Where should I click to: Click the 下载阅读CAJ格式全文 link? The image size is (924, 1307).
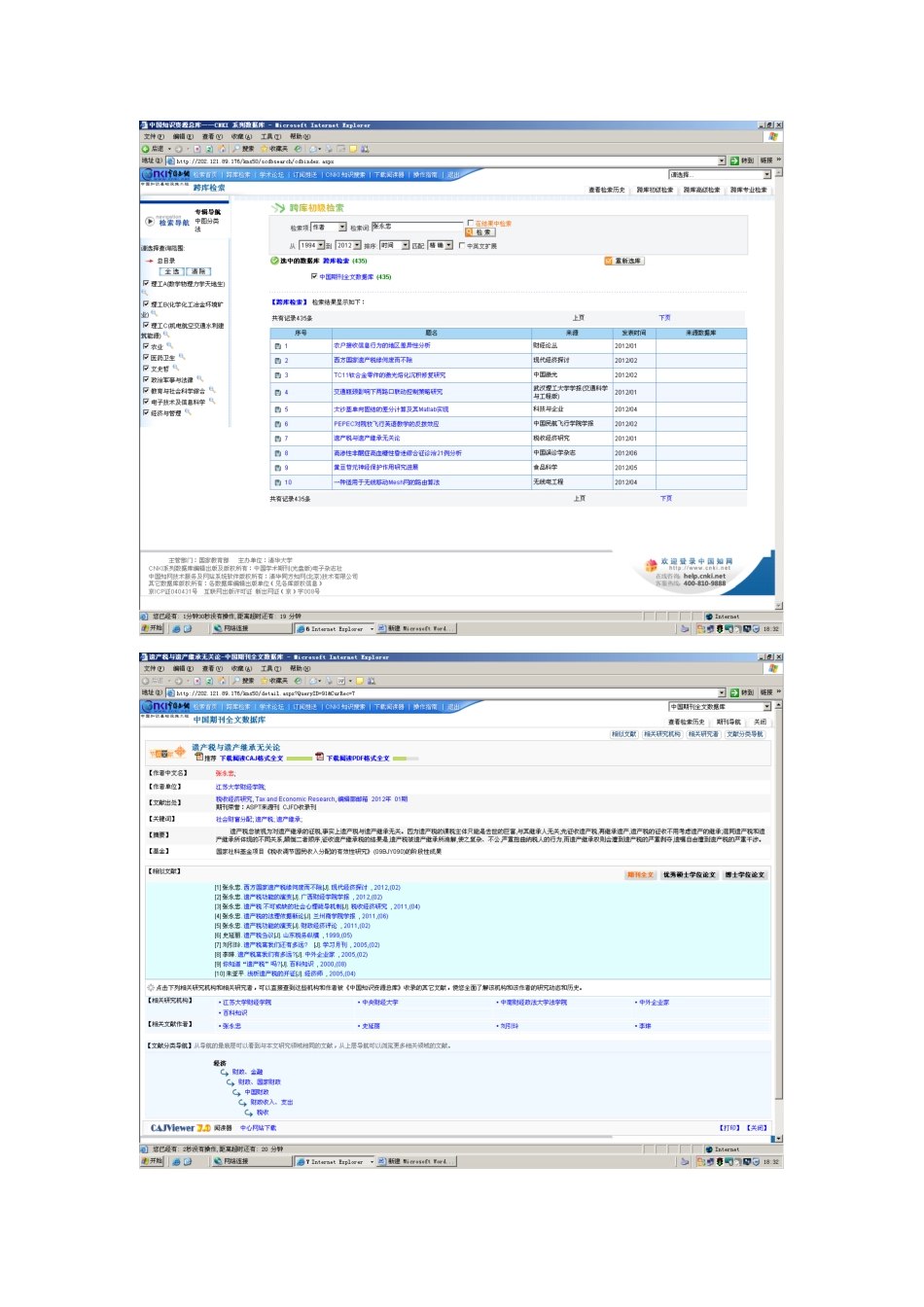click(x=251, y=758)
